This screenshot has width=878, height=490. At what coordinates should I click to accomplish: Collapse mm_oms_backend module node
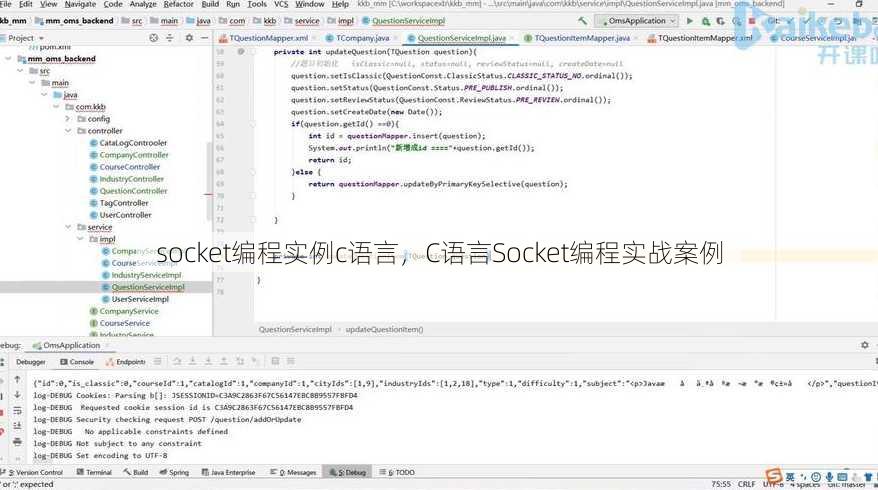click(8, 58)
